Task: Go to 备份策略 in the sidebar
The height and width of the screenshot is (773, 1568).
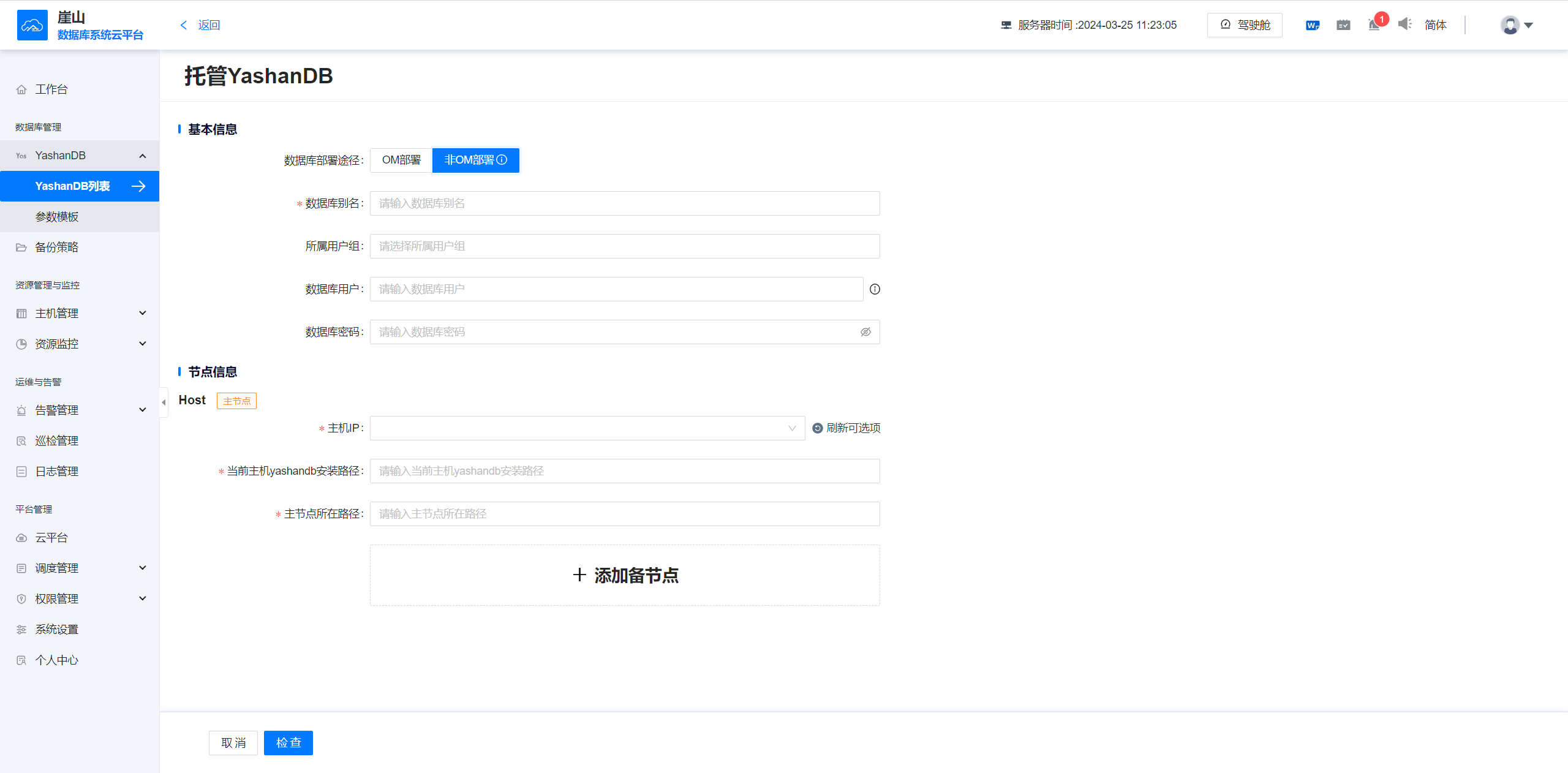Action: coord(57,247)
